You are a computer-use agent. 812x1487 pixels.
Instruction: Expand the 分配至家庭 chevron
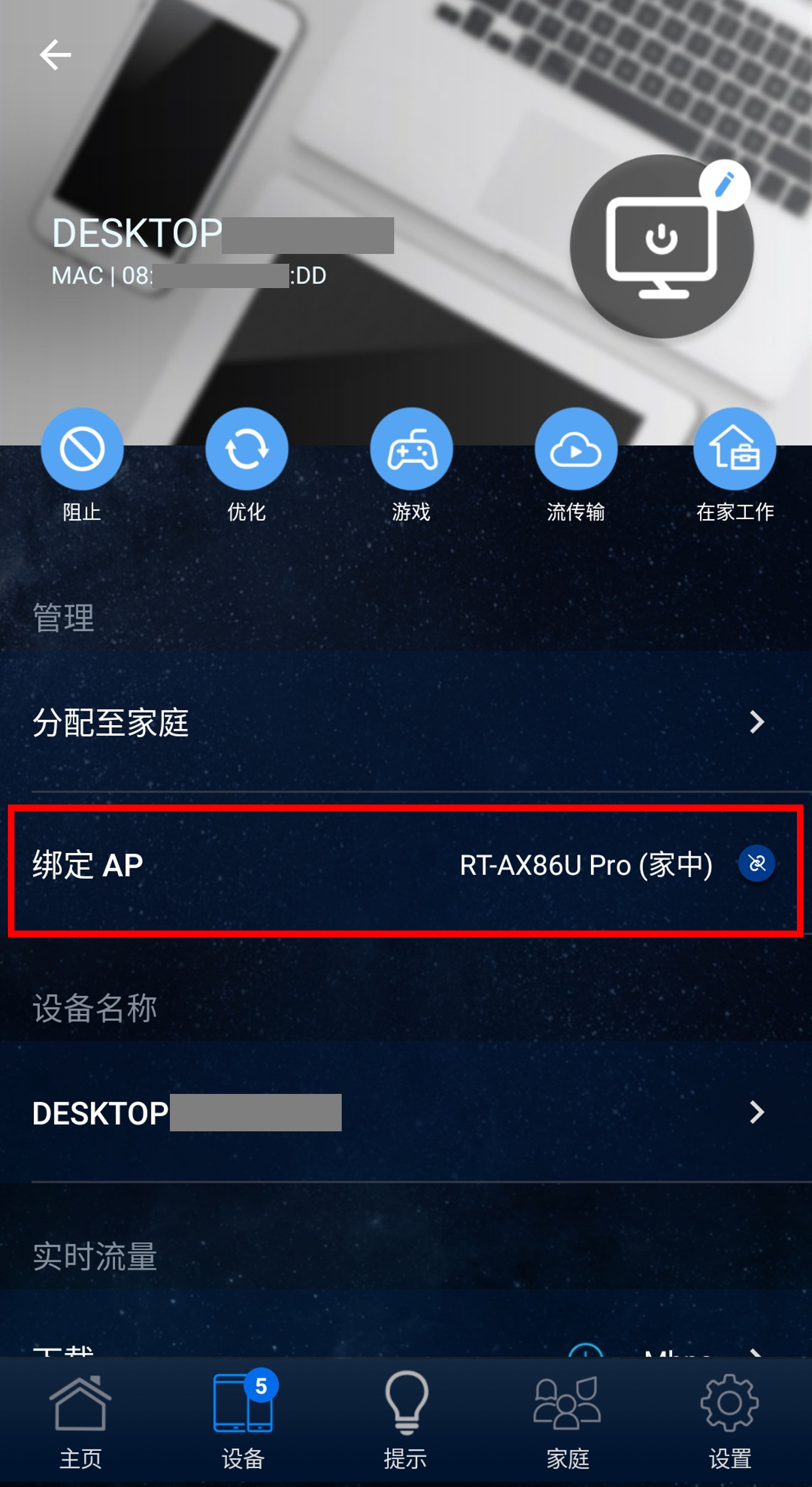pyautogui.click(x=757, y=722)
